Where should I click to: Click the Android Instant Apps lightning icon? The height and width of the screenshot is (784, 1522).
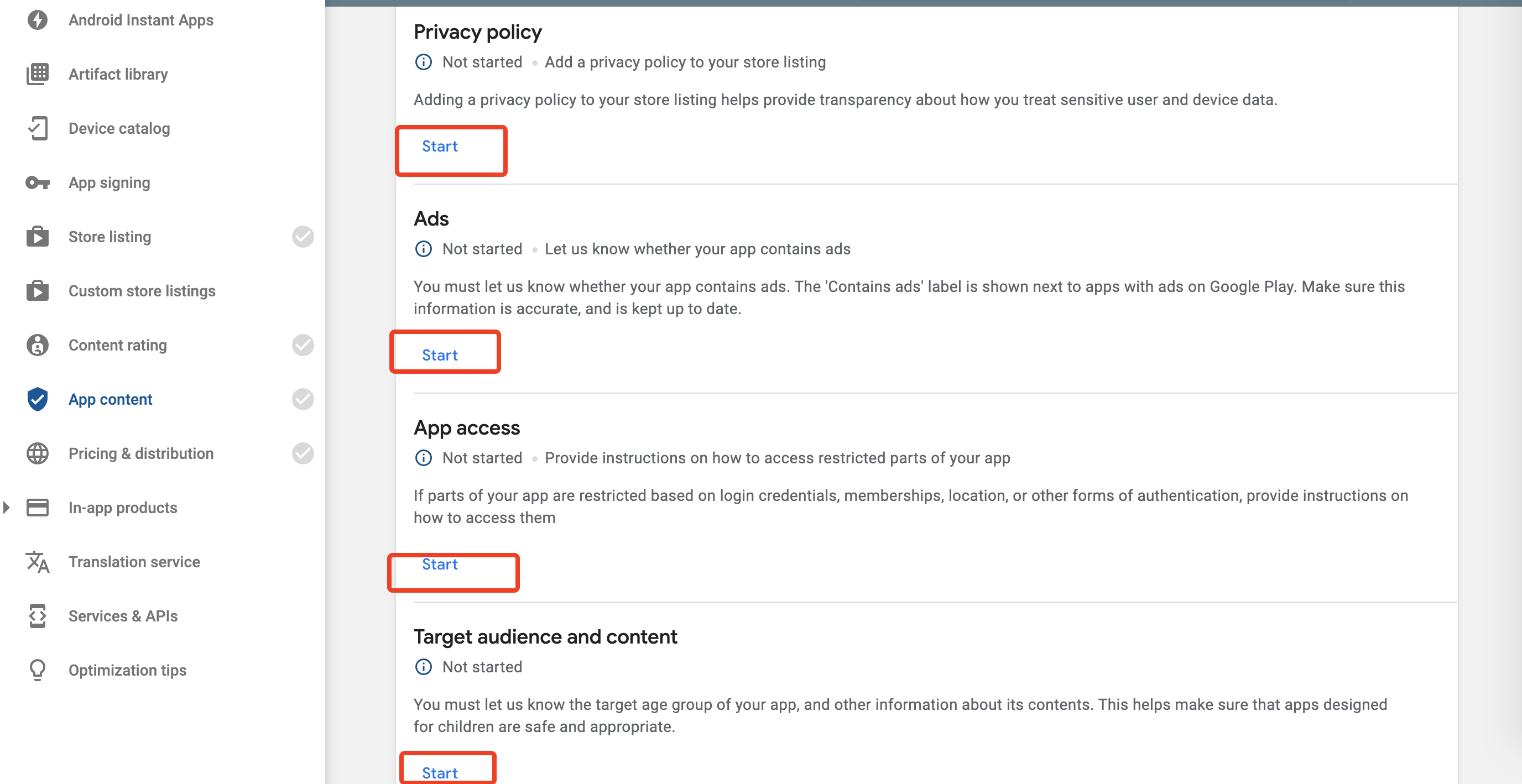click(37, 20)
